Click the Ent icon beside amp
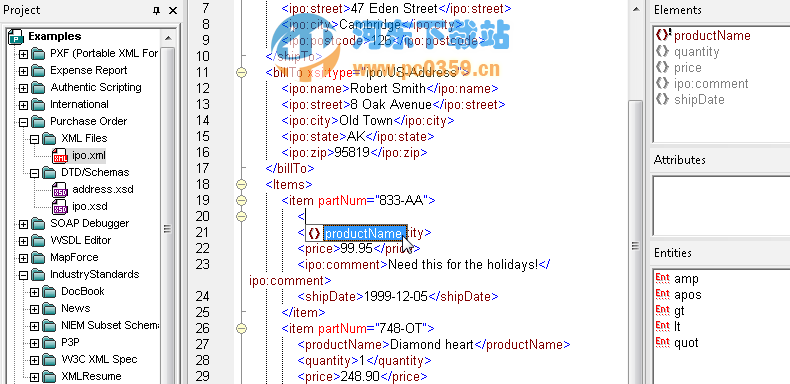Image resolution: width=790 pixels, height=384 pixels. [663, 279]
